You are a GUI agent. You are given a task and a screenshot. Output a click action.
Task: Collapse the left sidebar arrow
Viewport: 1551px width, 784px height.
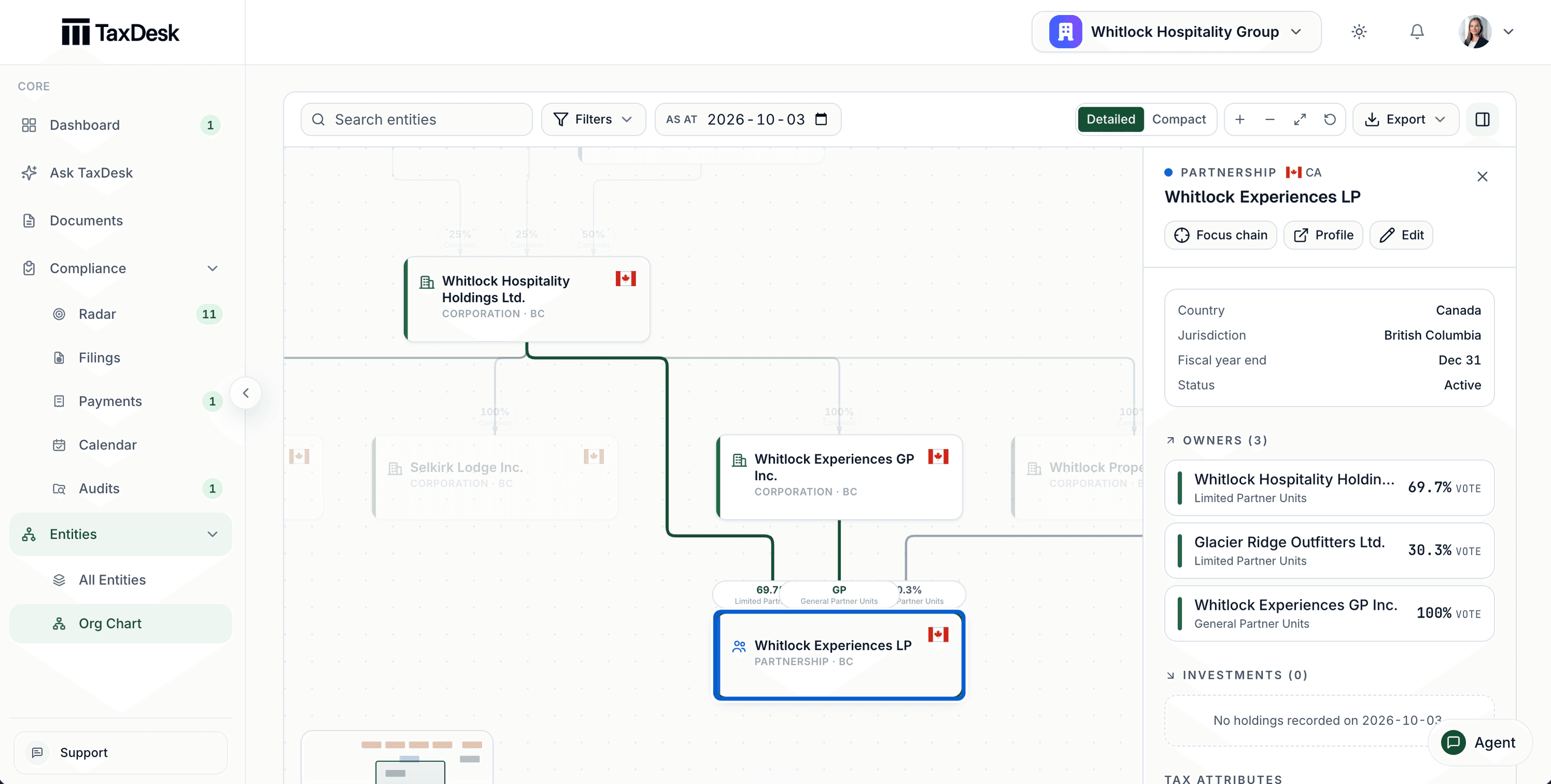tap(246, 393)
